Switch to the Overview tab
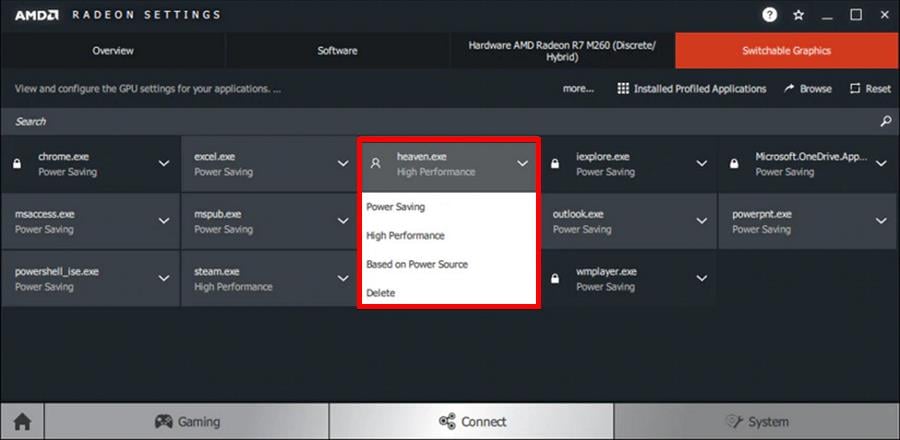The image size is (900, 440). coord(112,50)
